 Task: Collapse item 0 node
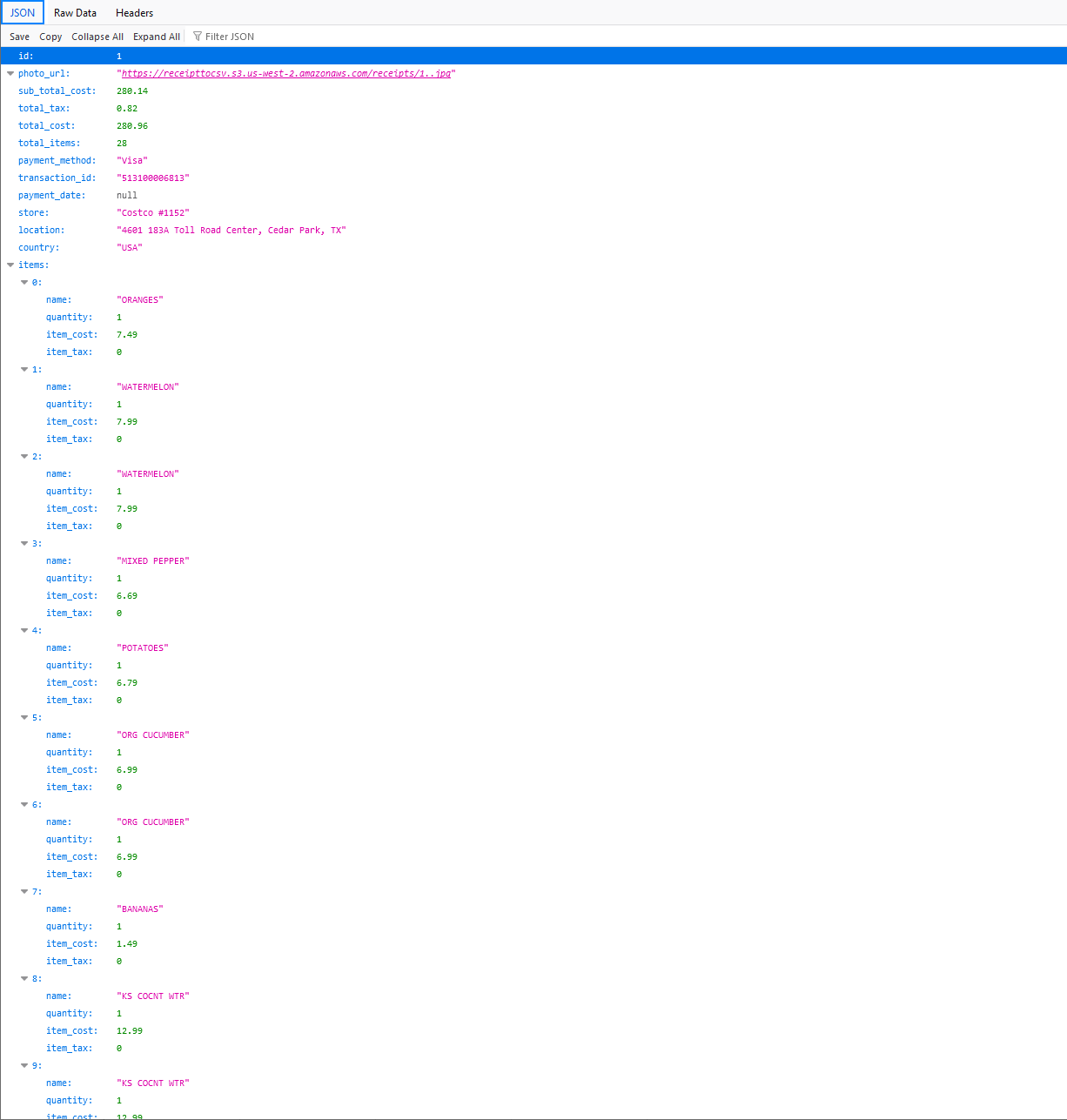(x=24, y=283)
